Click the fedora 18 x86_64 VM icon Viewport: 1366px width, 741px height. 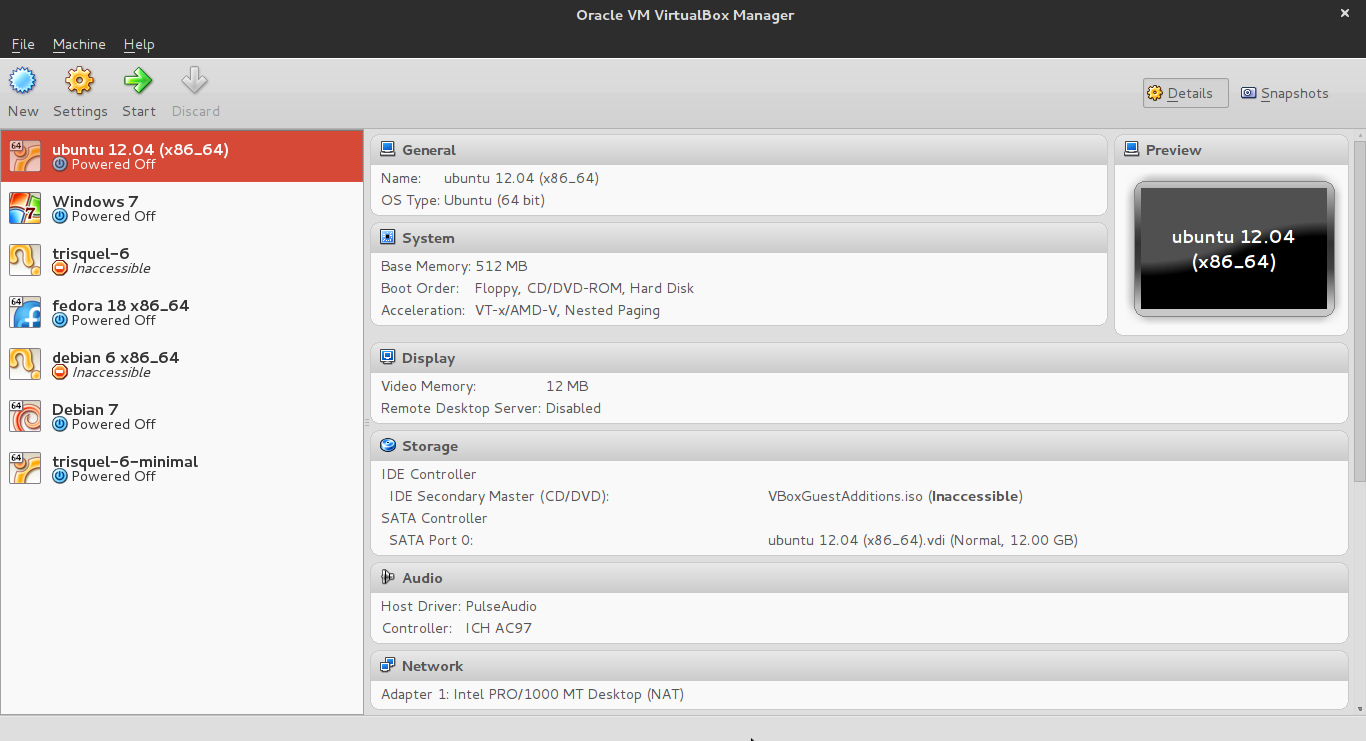point(25,312)
